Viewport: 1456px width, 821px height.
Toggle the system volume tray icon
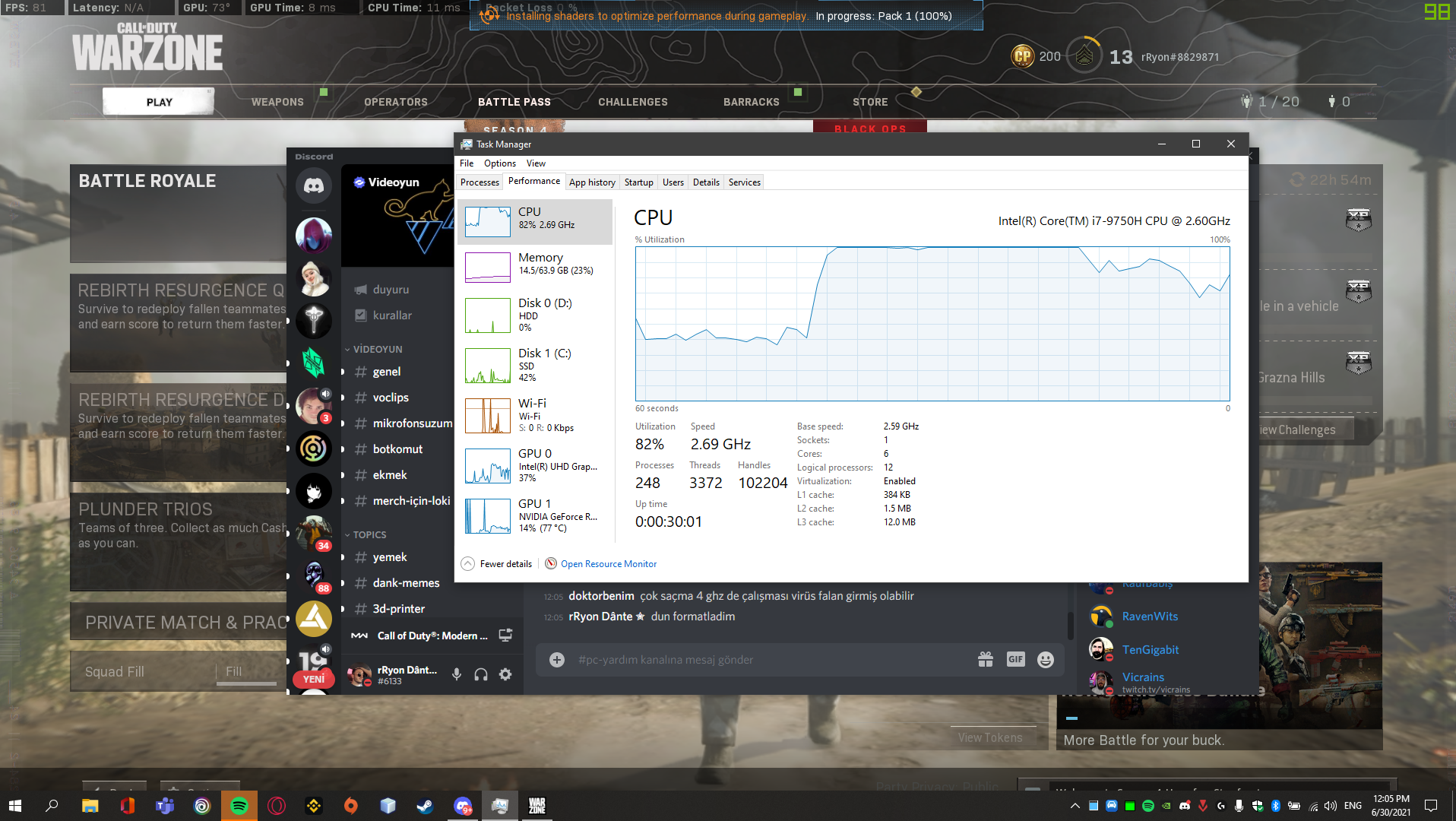pyautogui.click(x=1331, y=806)
